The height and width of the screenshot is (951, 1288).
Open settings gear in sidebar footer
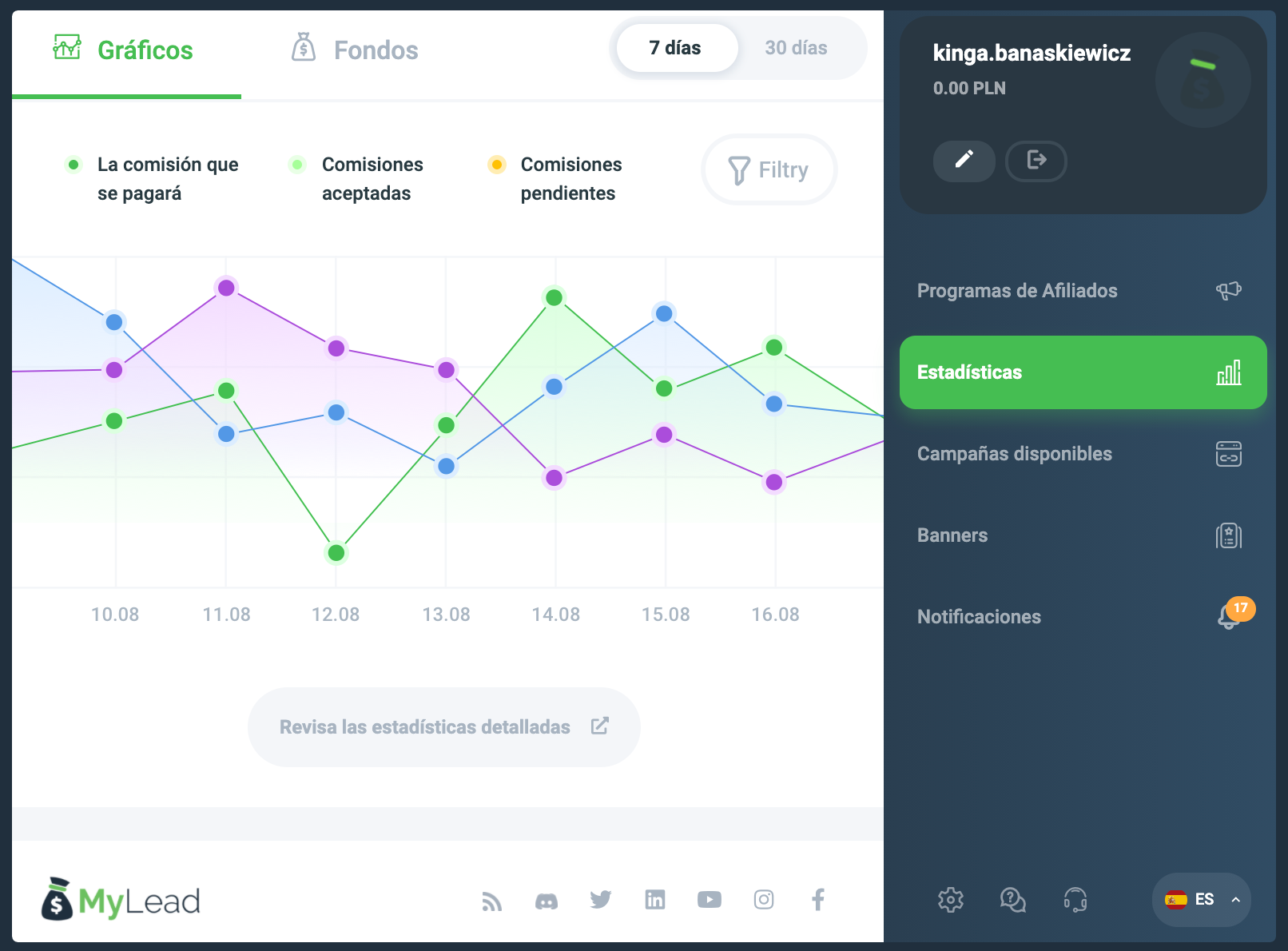click(x=950, y=900)
